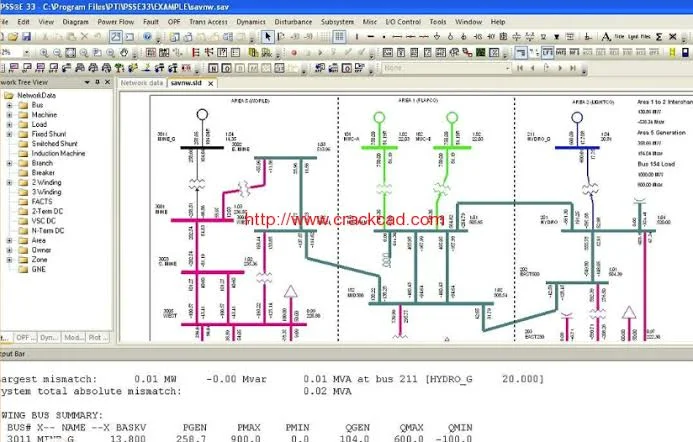Open a file with the folder icon
The height and width of the screenshot is (442, 693).
coord(13,37)
